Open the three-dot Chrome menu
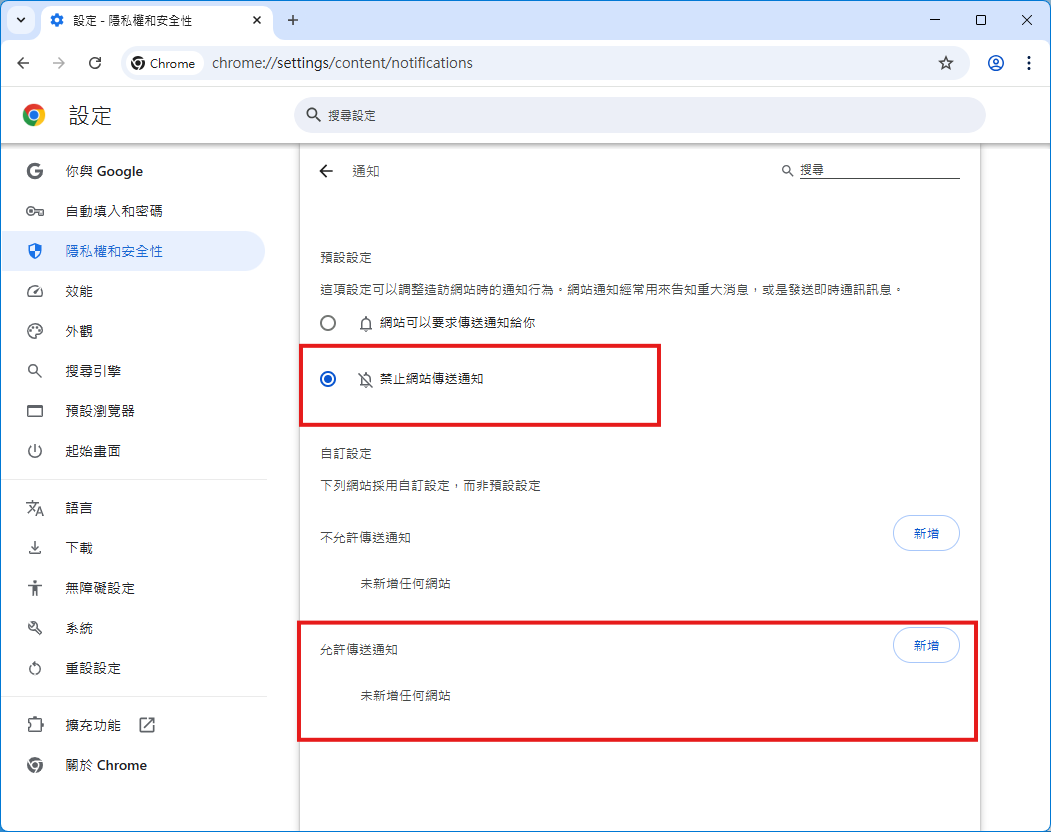1051x832 pixels. (x=1029, y=62)
